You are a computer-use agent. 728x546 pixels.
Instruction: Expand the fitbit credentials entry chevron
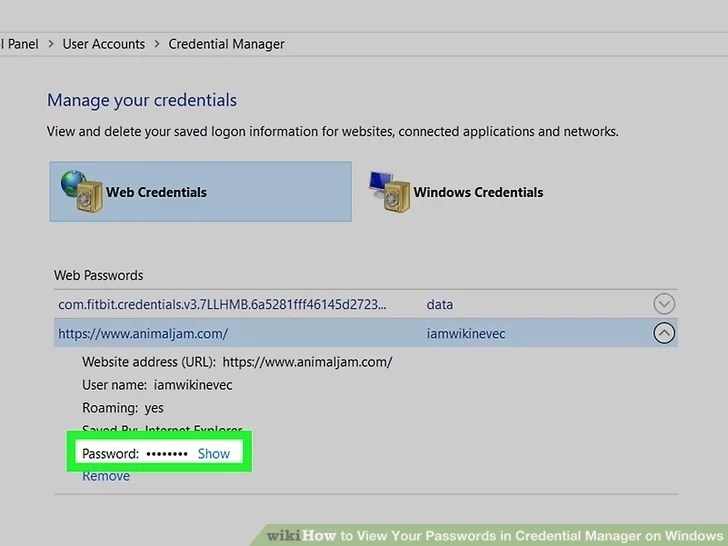[x=663, y=304]
